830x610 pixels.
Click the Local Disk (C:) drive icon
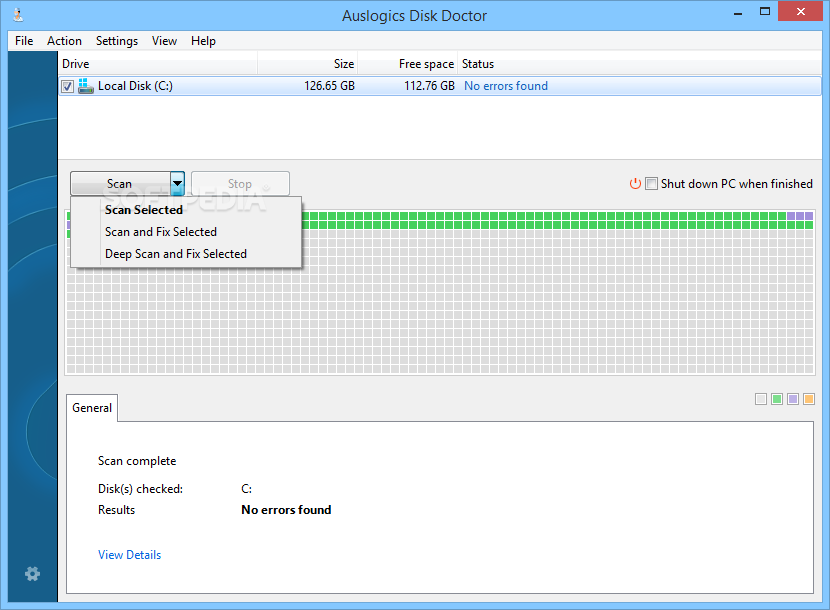86,86
